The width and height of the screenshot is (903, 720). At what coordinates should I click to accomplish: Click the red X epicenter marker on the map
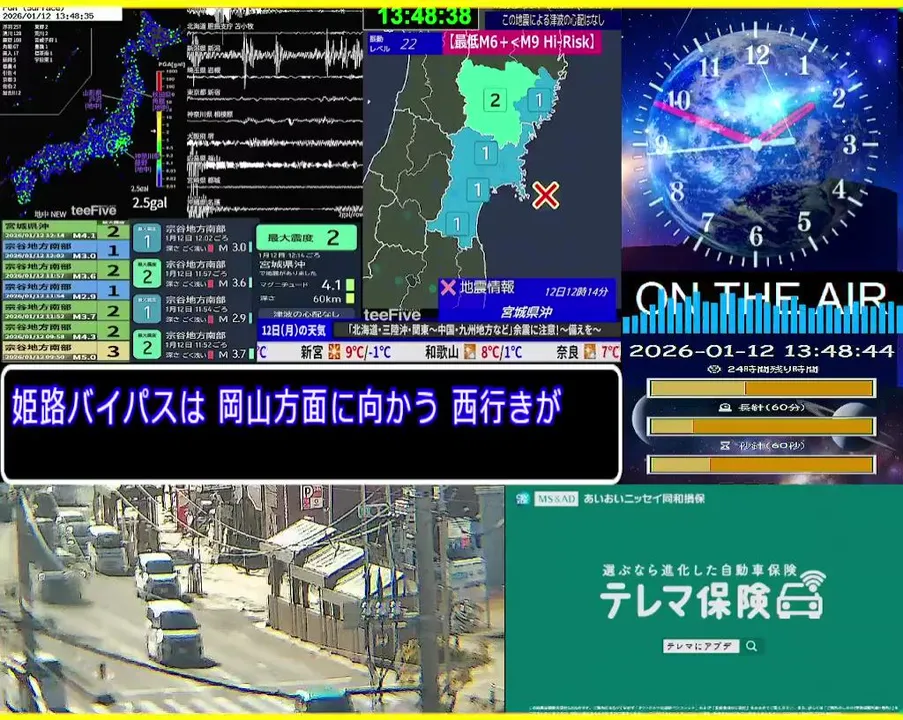click(545, 195)
